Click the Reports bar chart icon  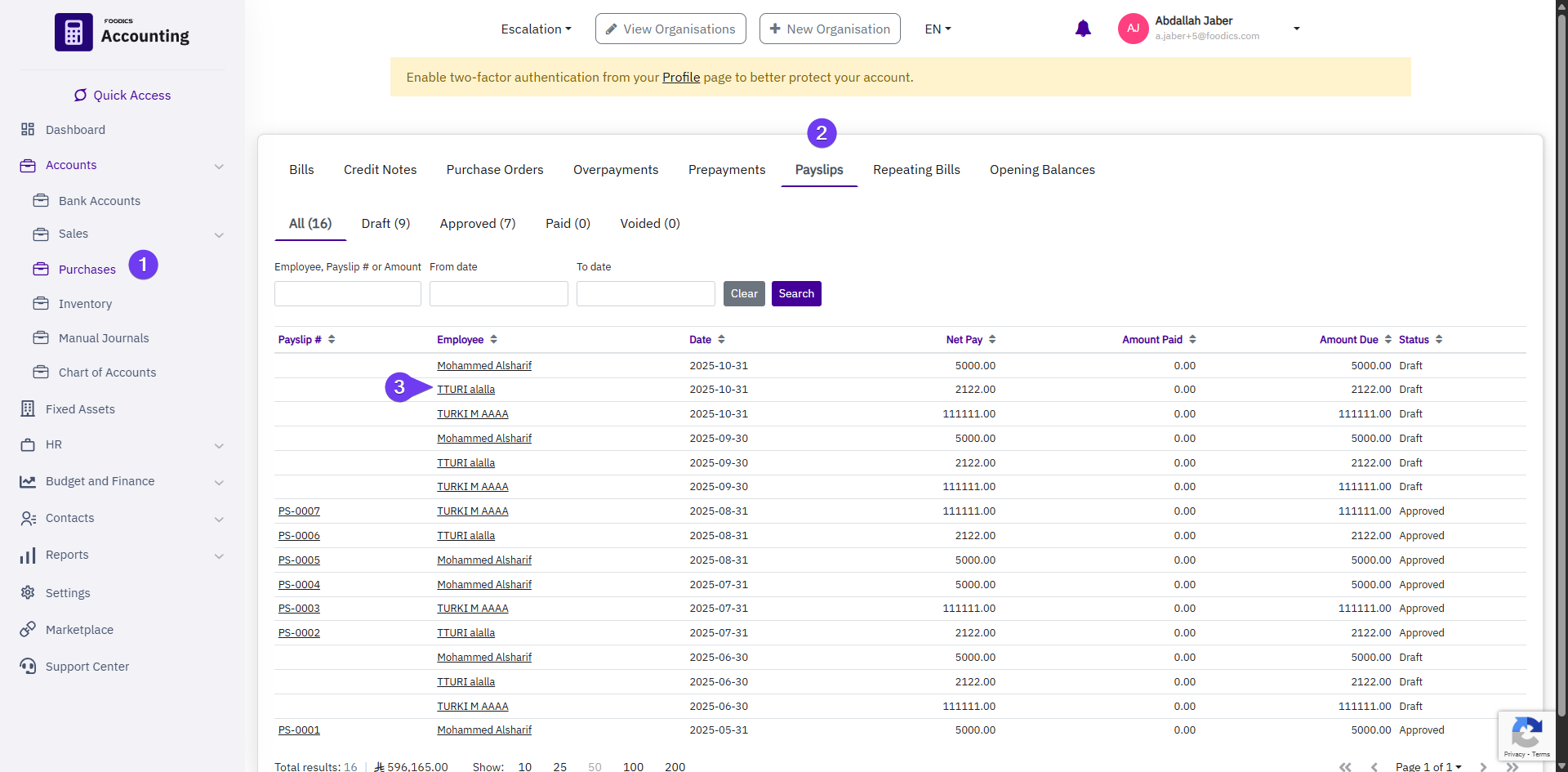click(x=28, y=556)
